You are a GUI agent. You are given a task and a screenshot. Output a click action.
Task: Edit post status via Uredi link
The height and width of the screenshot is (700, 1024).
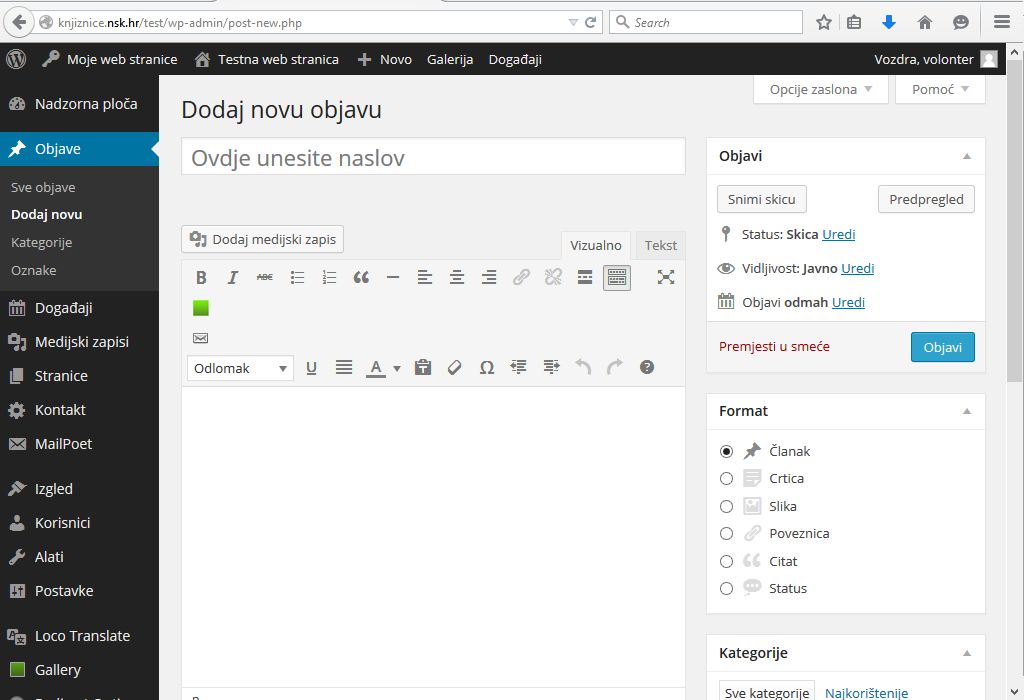[839, 234]
